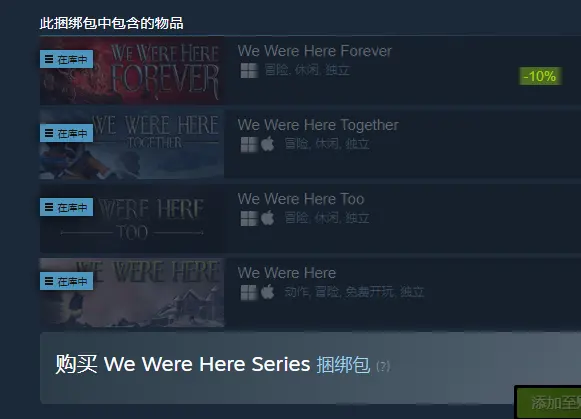
Task: Click the 在库中 badge on We Were Here Together
Action: pyautogui.click(x=66, y=133)
